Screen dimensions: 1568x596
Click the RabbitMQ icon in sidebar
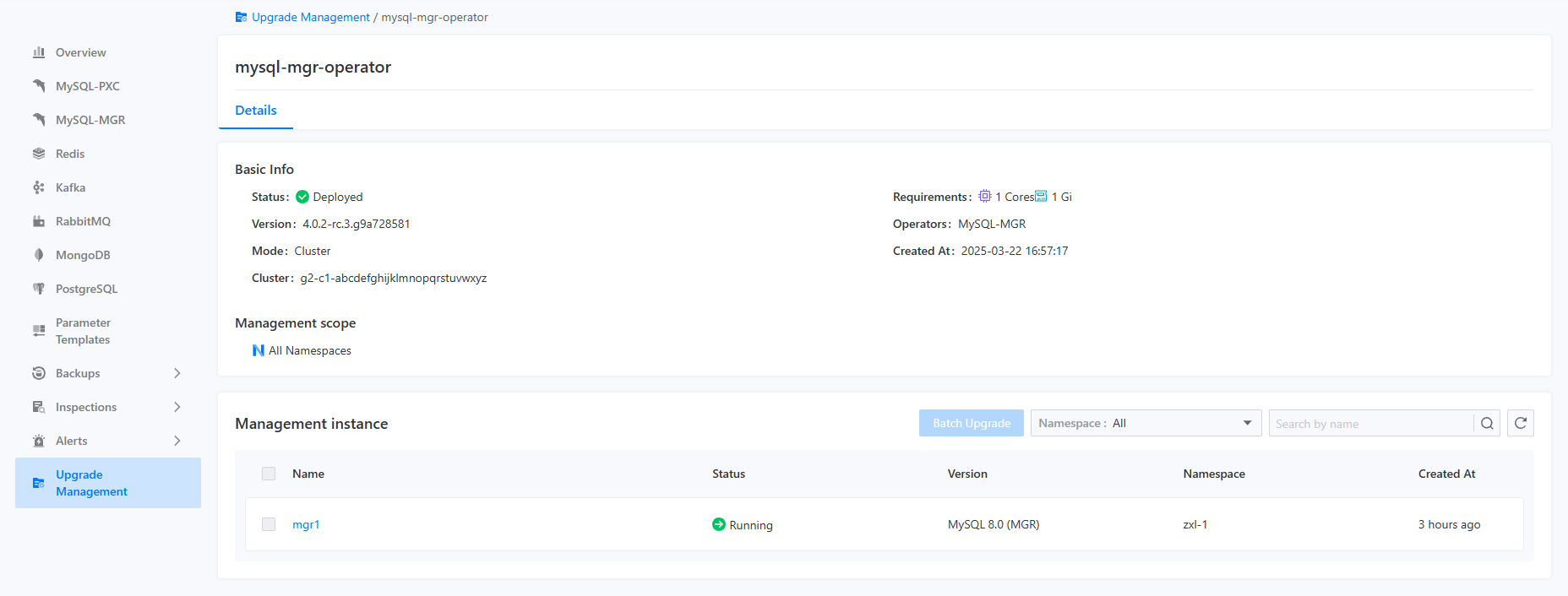pos(39,221)
